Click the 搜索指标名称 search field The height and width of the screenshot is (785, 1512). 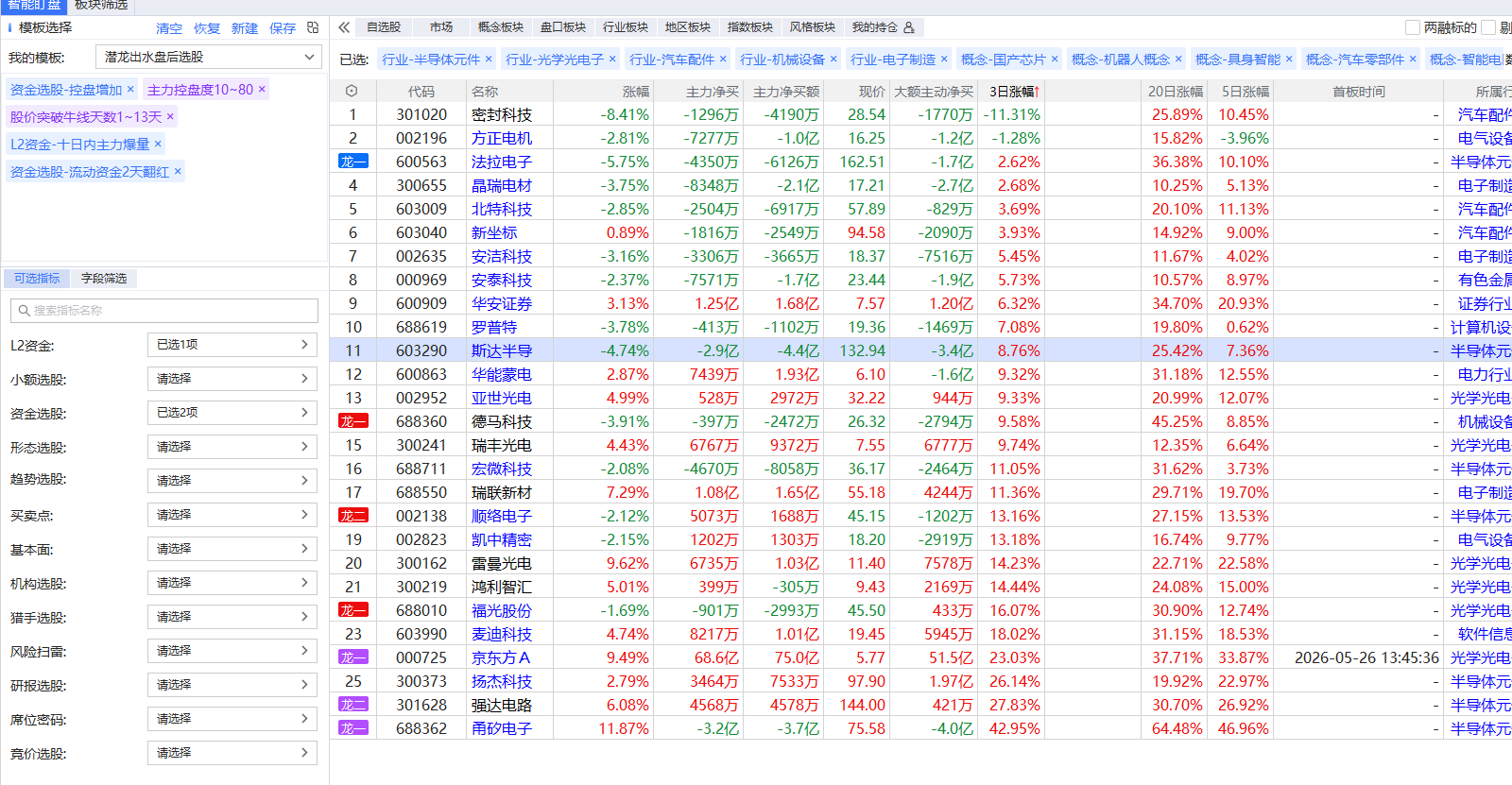pos(164,310)
